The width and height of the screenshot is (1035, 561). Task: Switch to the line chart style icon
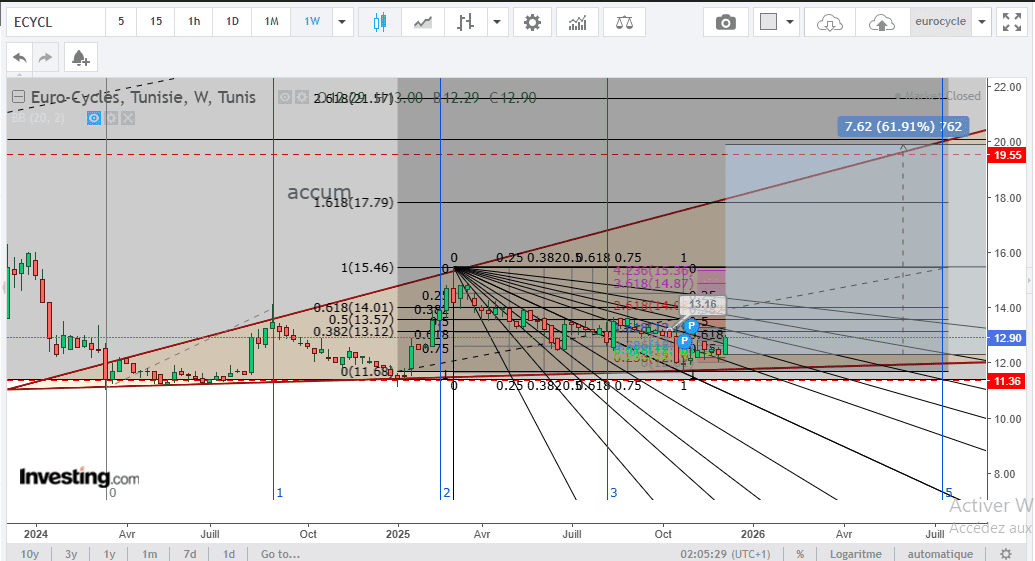click(423, 22)
